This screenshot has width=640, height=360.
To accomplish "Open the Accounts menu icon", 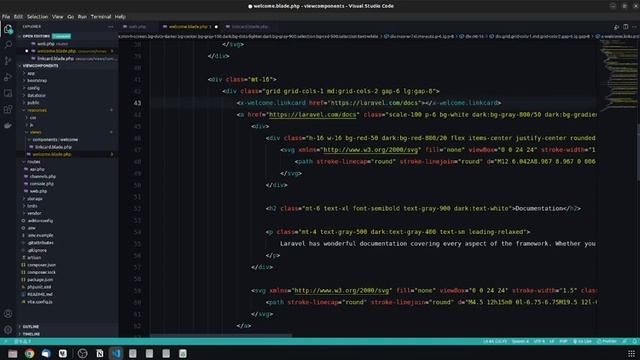I will [8, 314].
